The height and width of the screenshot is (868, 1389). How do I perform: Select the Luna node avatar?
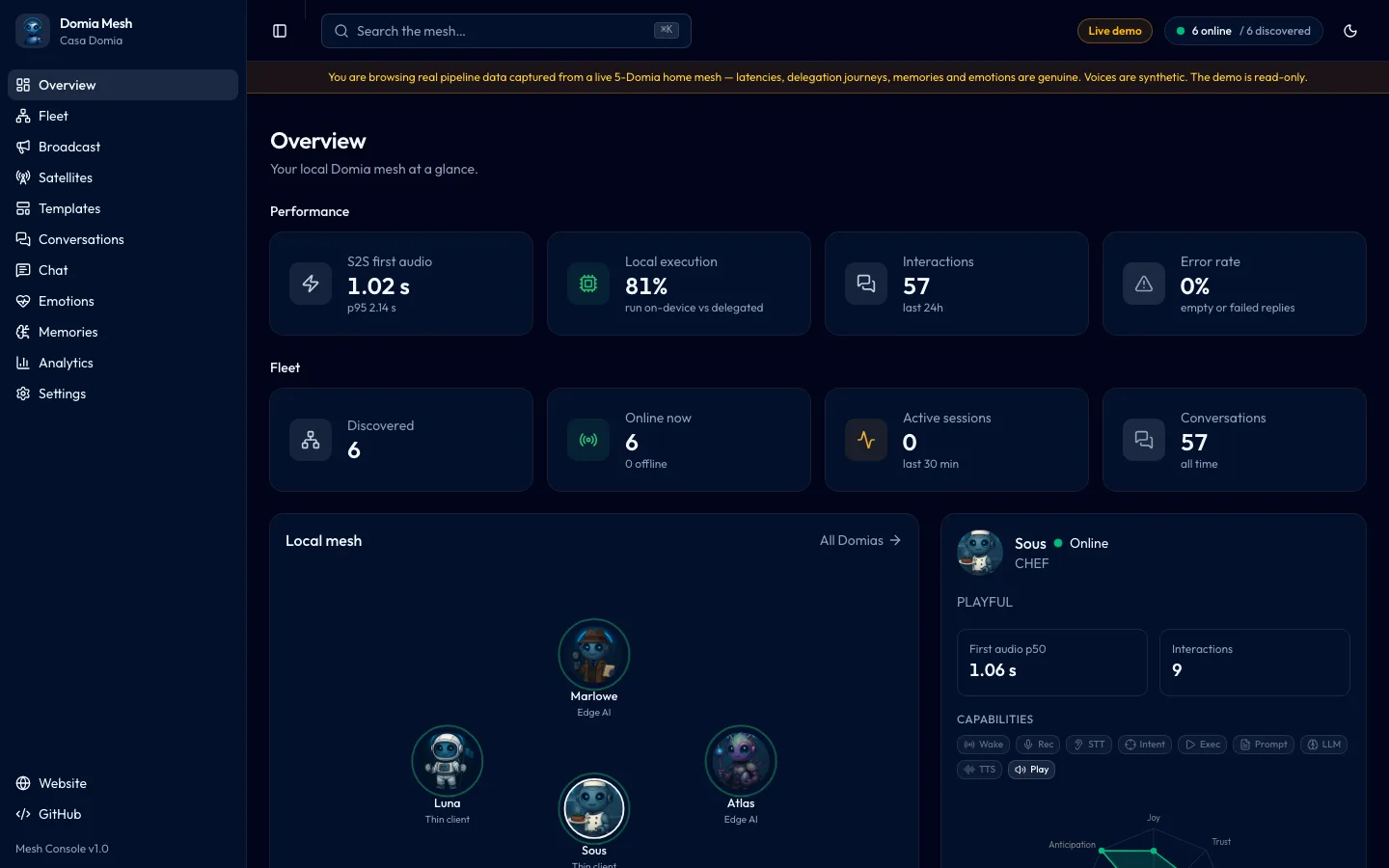click(x=448, y=761)
